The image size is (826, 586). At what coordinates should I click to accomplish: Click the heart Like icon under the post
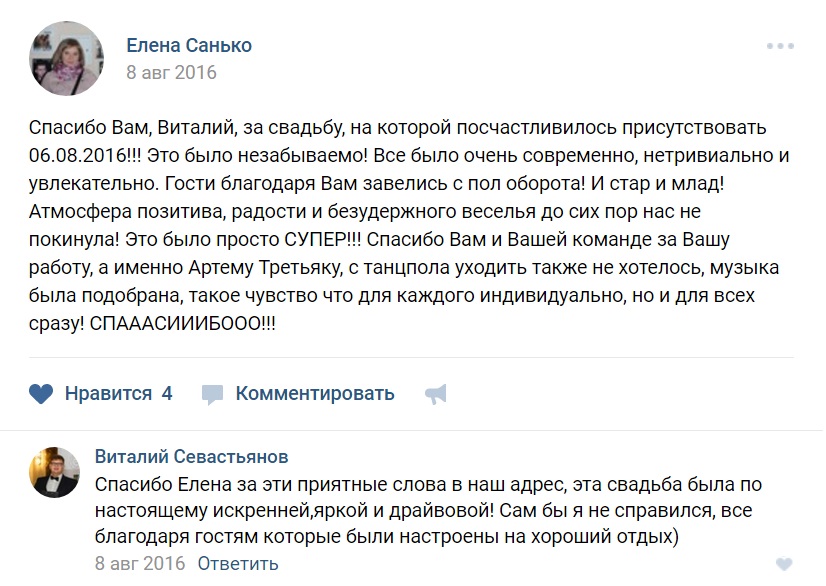(41, 394)
